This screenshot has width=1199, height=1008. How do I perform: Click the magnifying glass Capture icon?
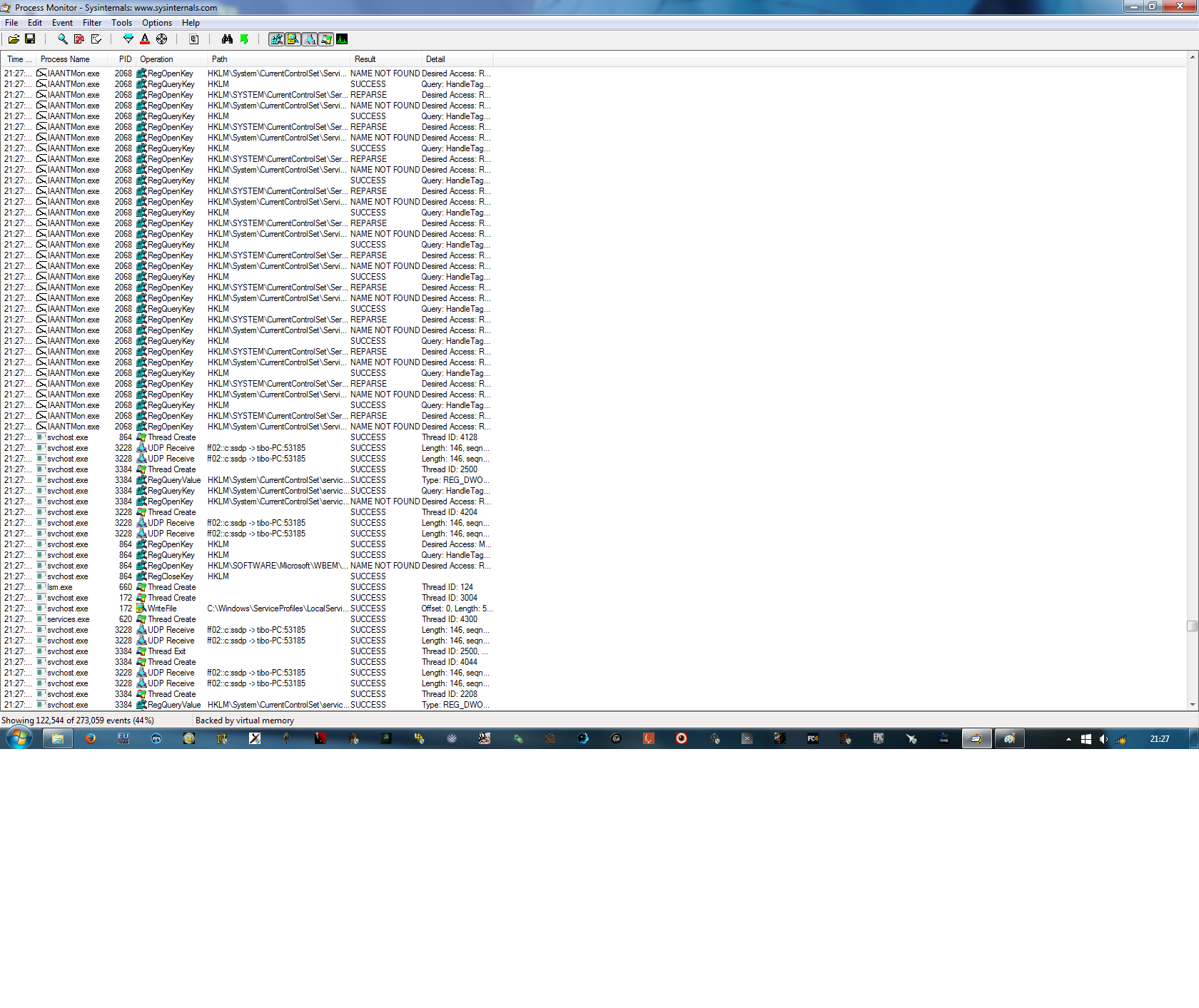[63, 39]
